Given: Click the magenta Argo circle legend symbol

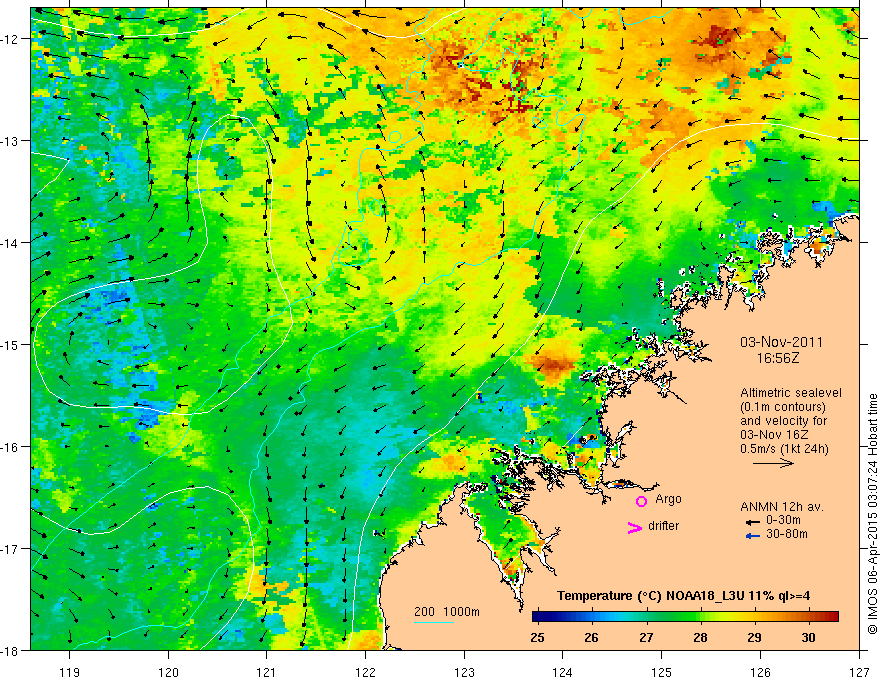Looking at the screenshot, I should [641, 501].
